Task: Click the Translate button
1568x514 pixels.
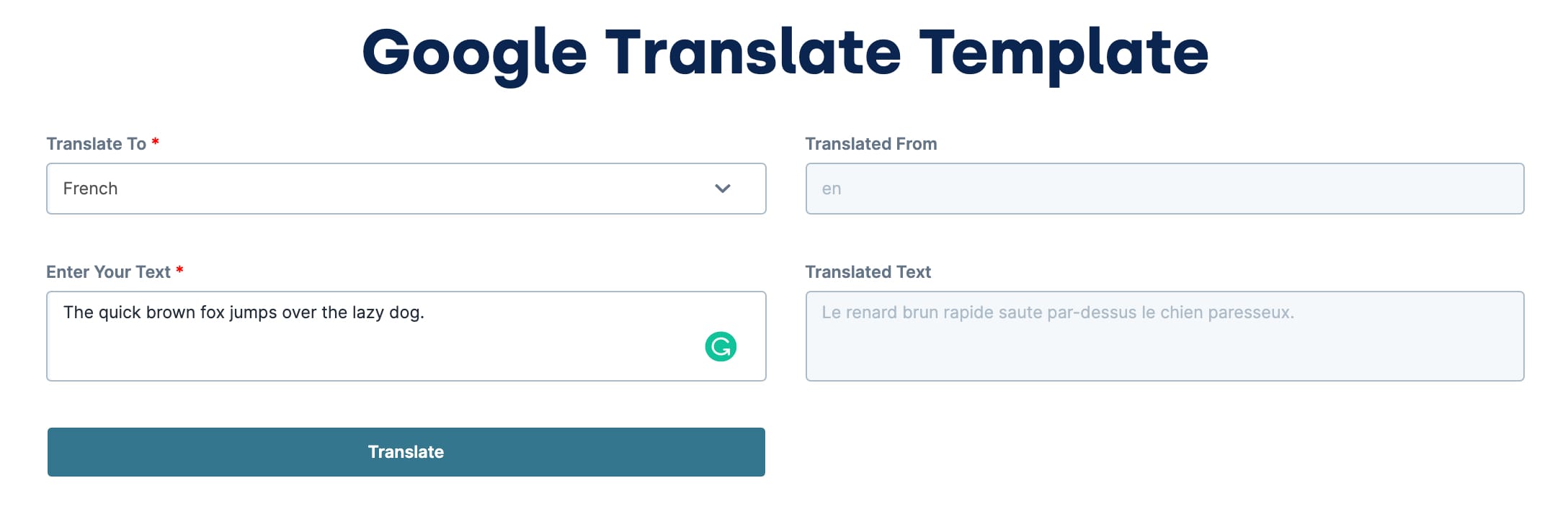Action: [406, 452]
